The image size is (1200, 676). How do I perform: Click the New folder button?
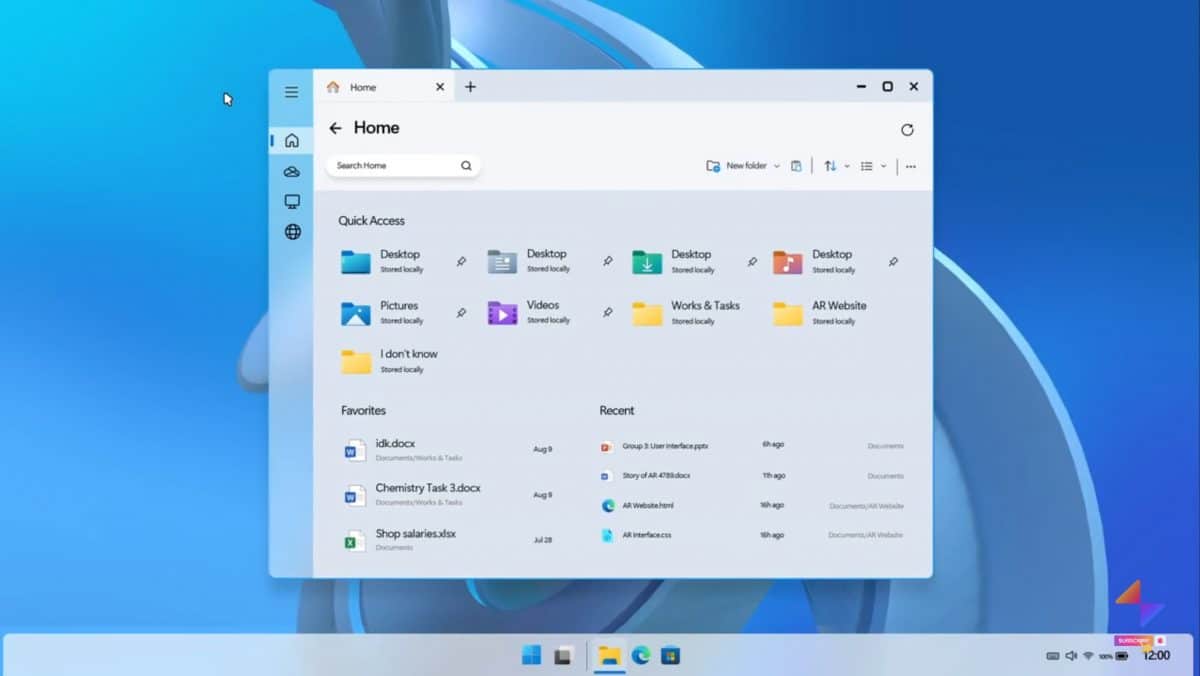(740, 165)
